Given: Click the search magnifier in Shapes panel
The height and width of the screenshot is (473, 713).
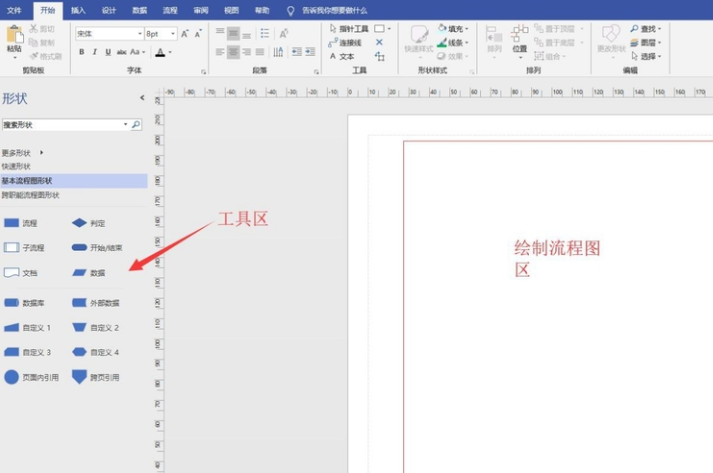Looking at the screenshot, I should (x=136, y=125).
